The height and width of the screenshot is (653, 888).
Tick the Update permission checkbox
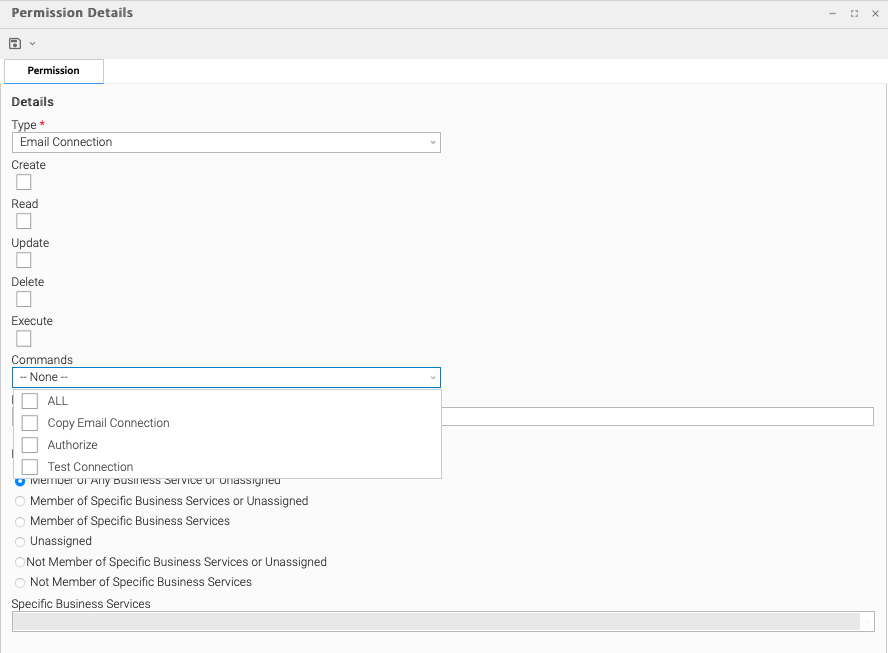(x=24, y=260)
